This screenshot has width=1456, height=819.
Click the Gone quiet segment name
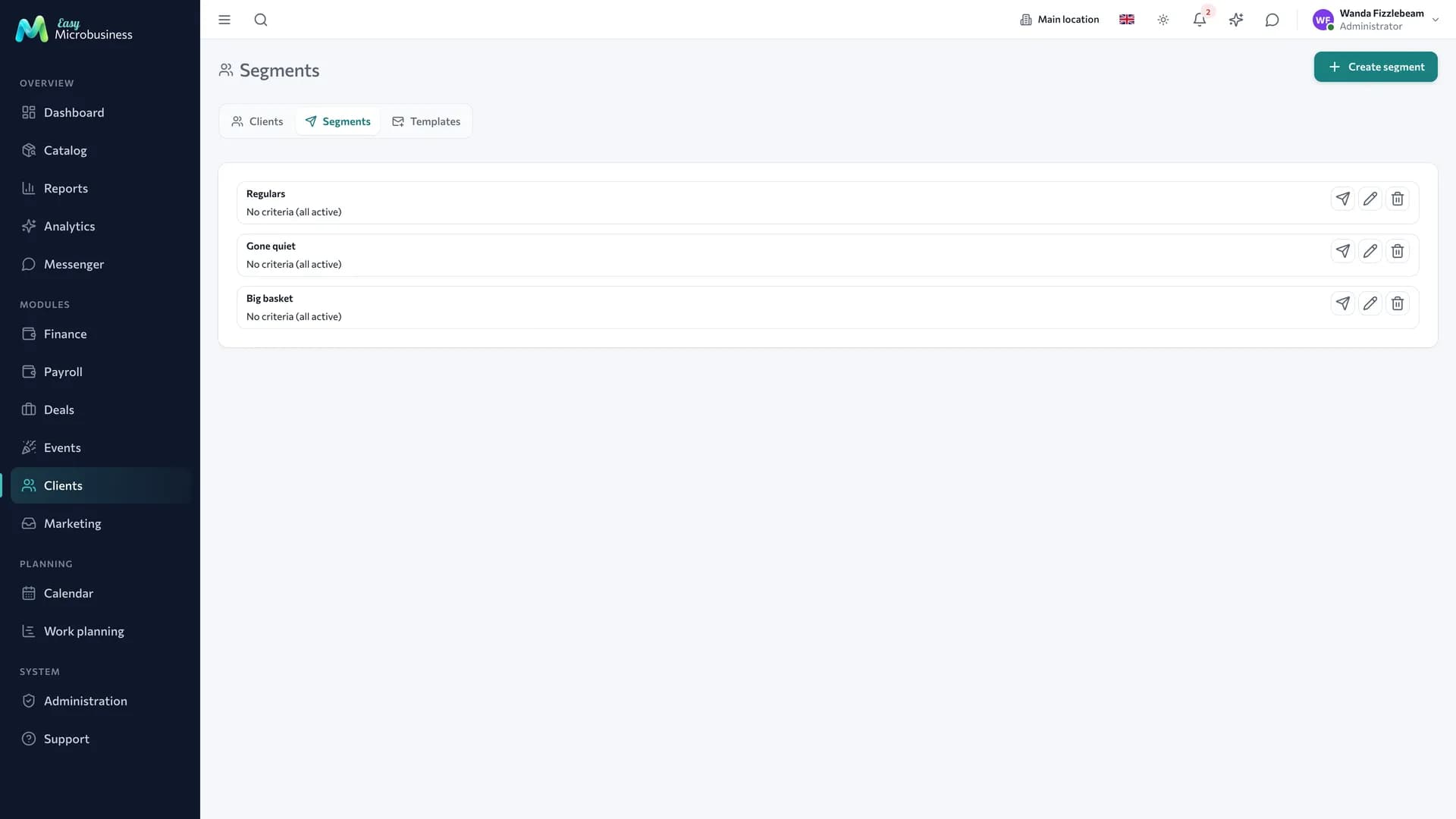tap(271, 246)
